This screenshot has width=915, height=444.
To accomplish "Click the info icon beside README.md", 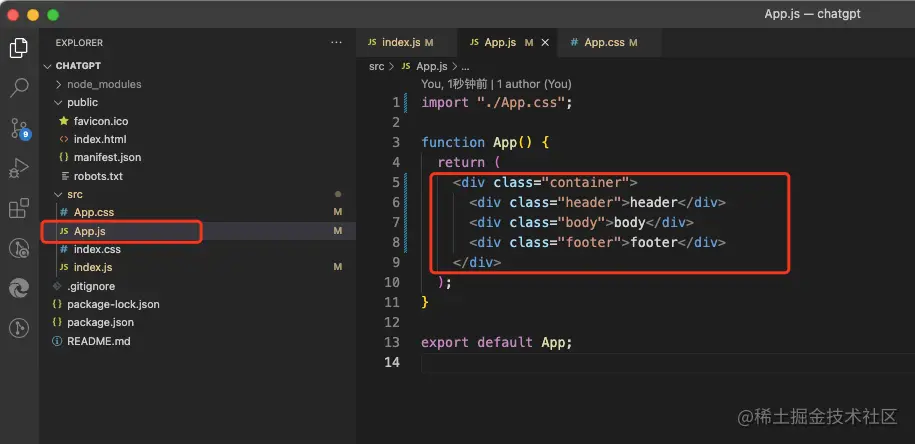I will pos(57,341).
